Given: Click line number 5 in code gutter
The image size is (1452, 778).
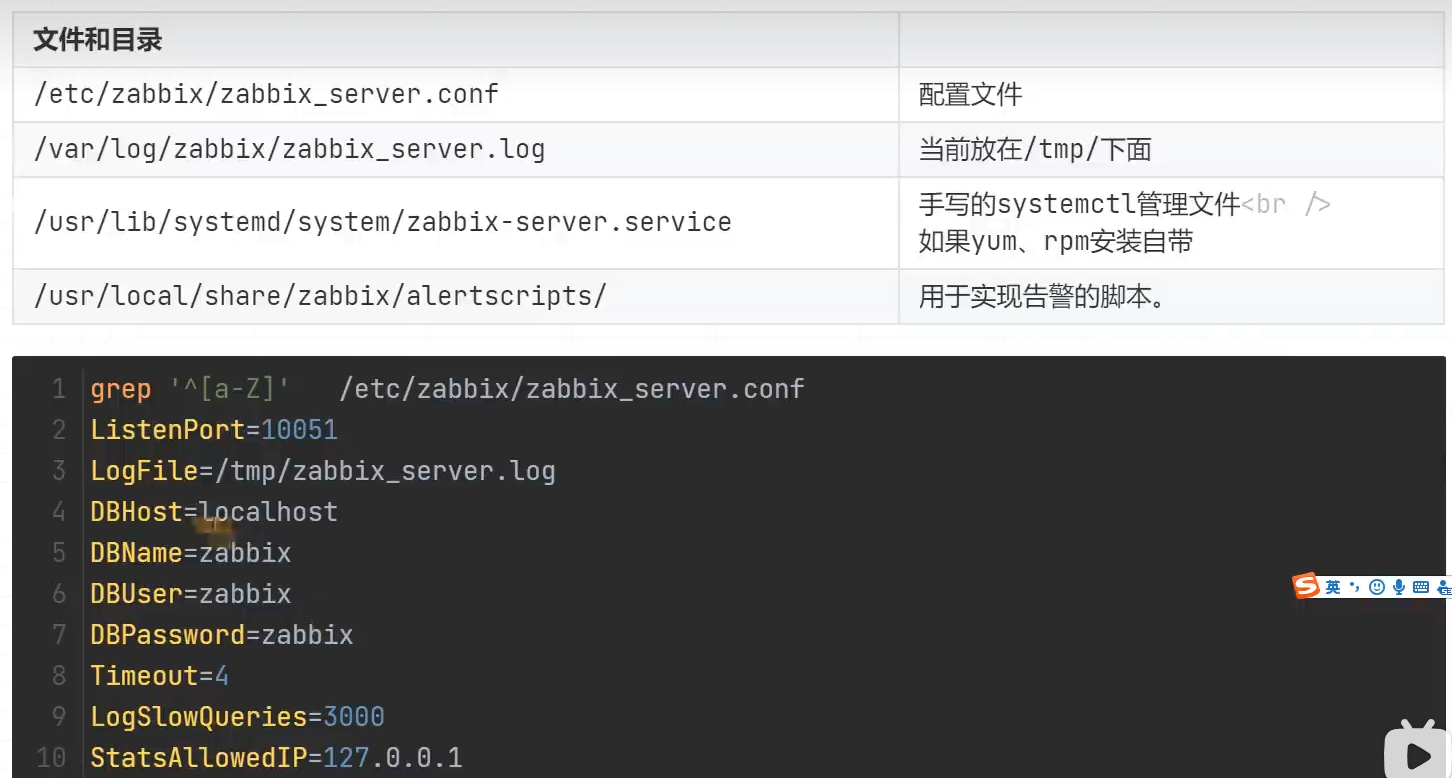Looking at the screenshot, I should (x=58, y=553).
